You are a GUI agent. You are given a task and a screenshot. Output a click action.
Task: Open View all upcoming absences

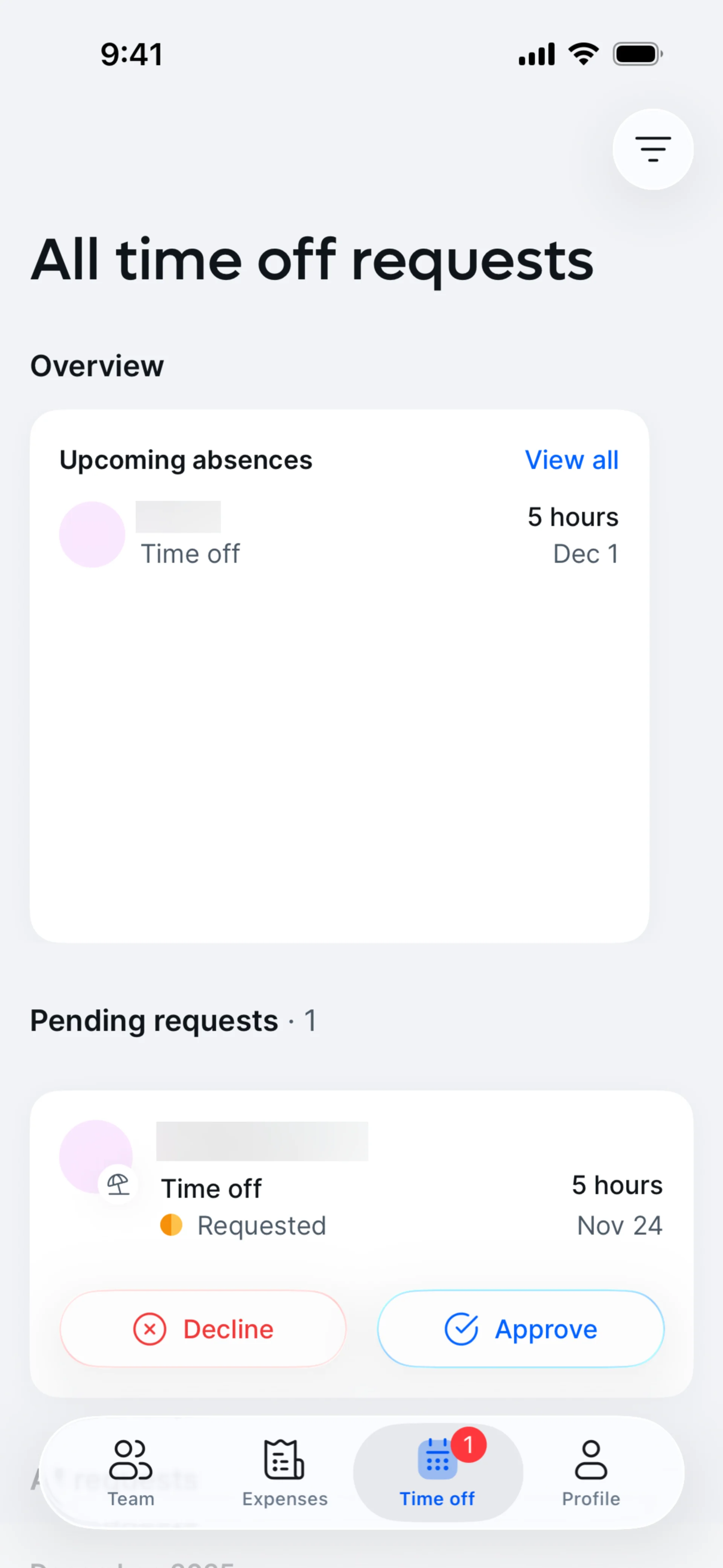point(572,460)
